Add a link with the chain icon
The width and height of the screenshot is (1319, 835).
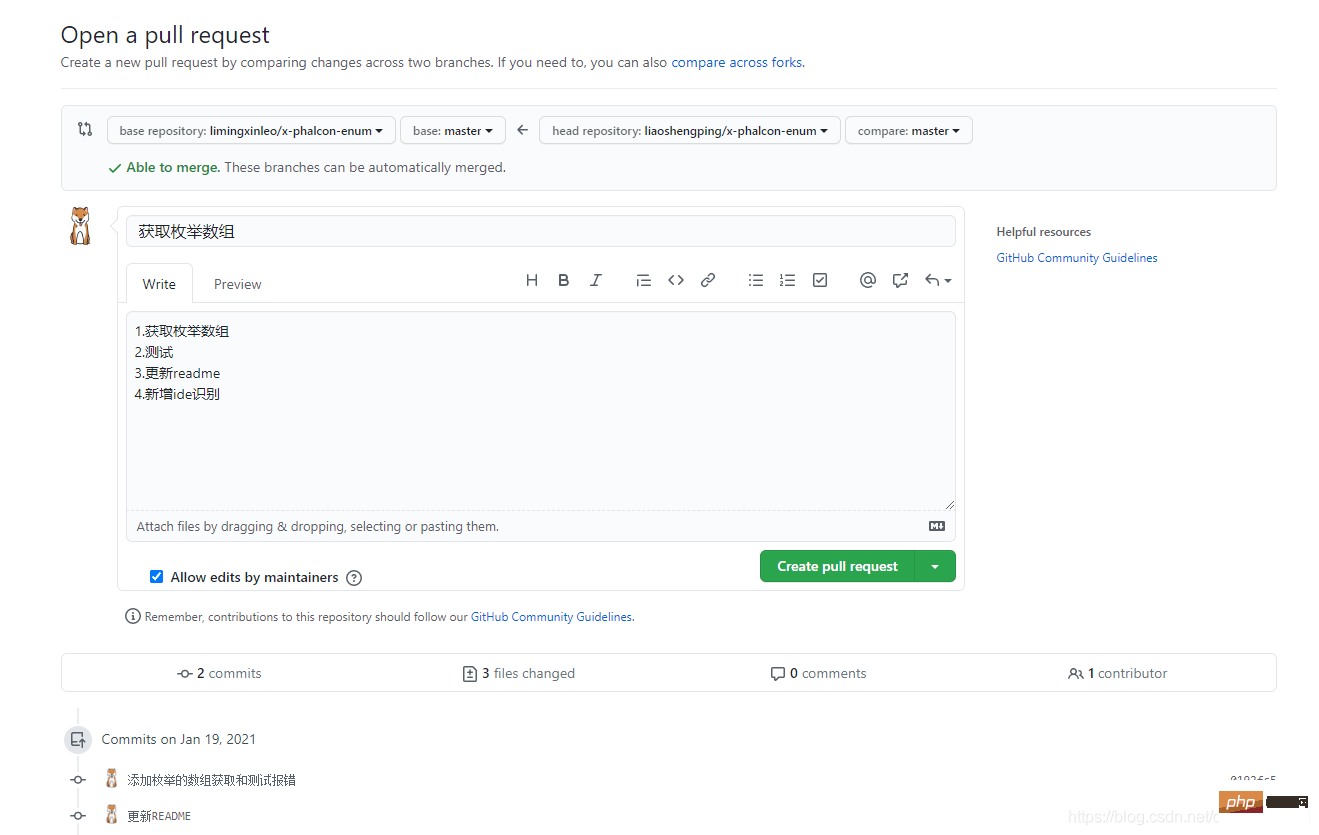(708, 281)
